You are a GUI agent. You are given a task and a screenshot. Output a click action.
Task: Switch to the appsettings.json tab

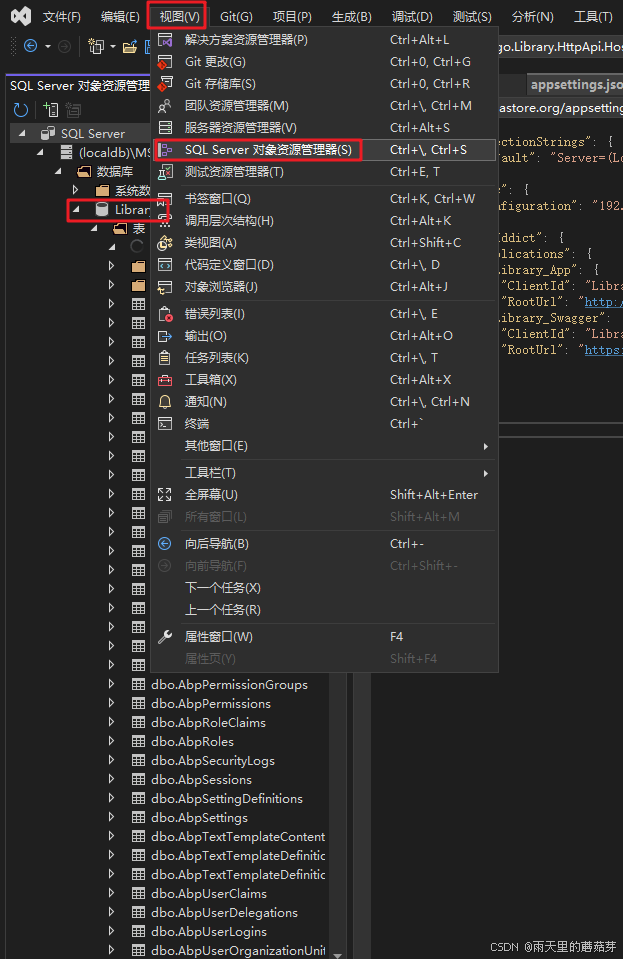click(x=575, y=84)
